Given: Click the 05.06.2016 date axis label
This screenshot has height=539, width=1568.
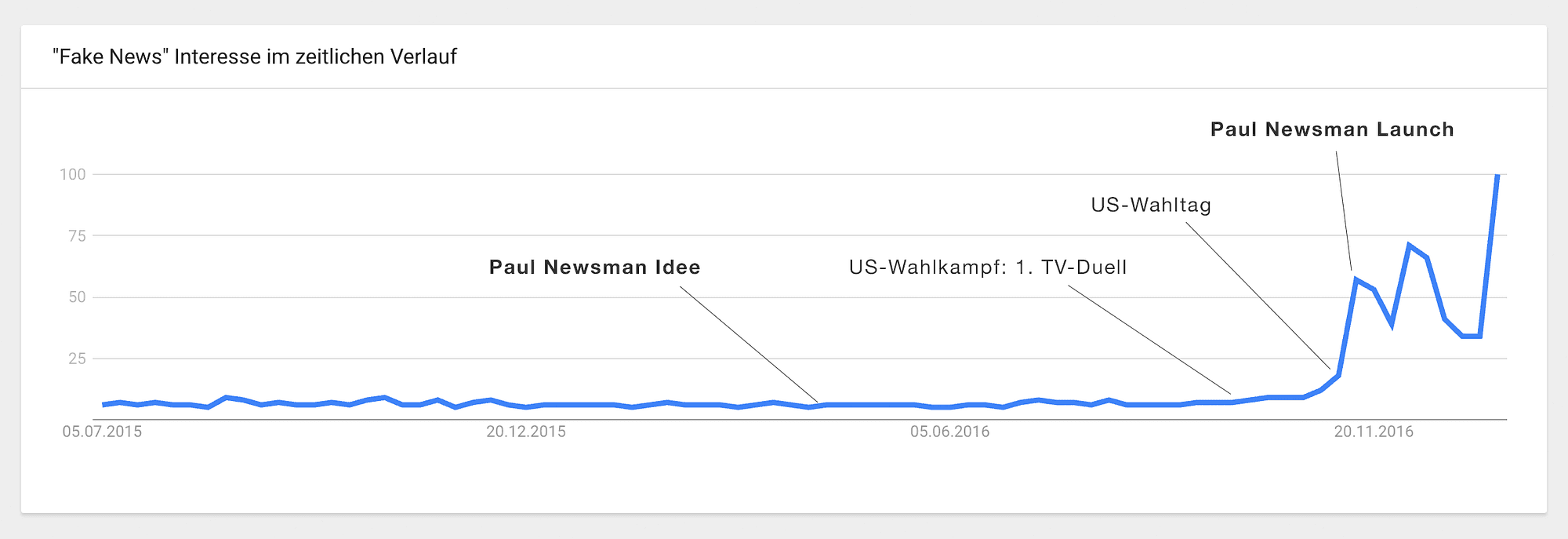Looking at the screenshot, I should (949, 432).
